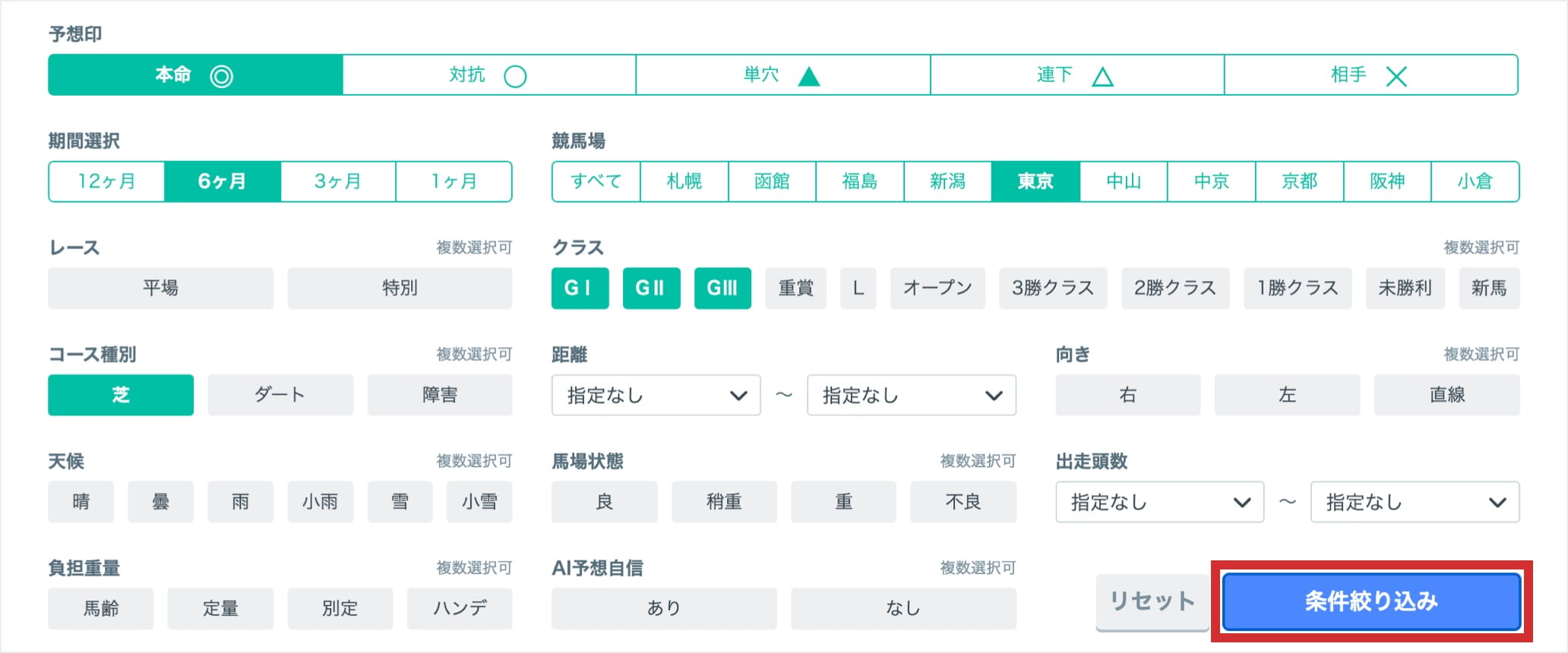Open the maximum 距離 dropdown
1568x653 pixels.
pos(911,396)
